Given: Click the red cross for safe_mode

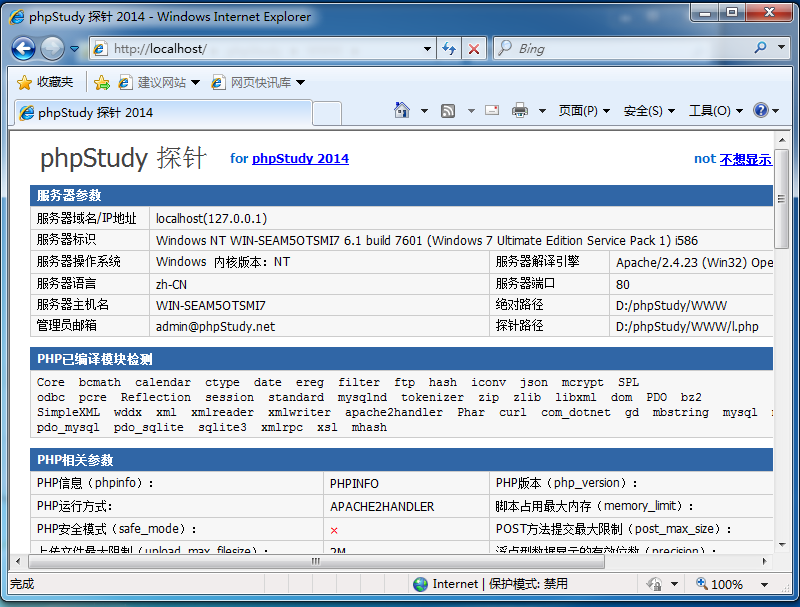Looking at the screenshot, I should [x=334, y=530].
